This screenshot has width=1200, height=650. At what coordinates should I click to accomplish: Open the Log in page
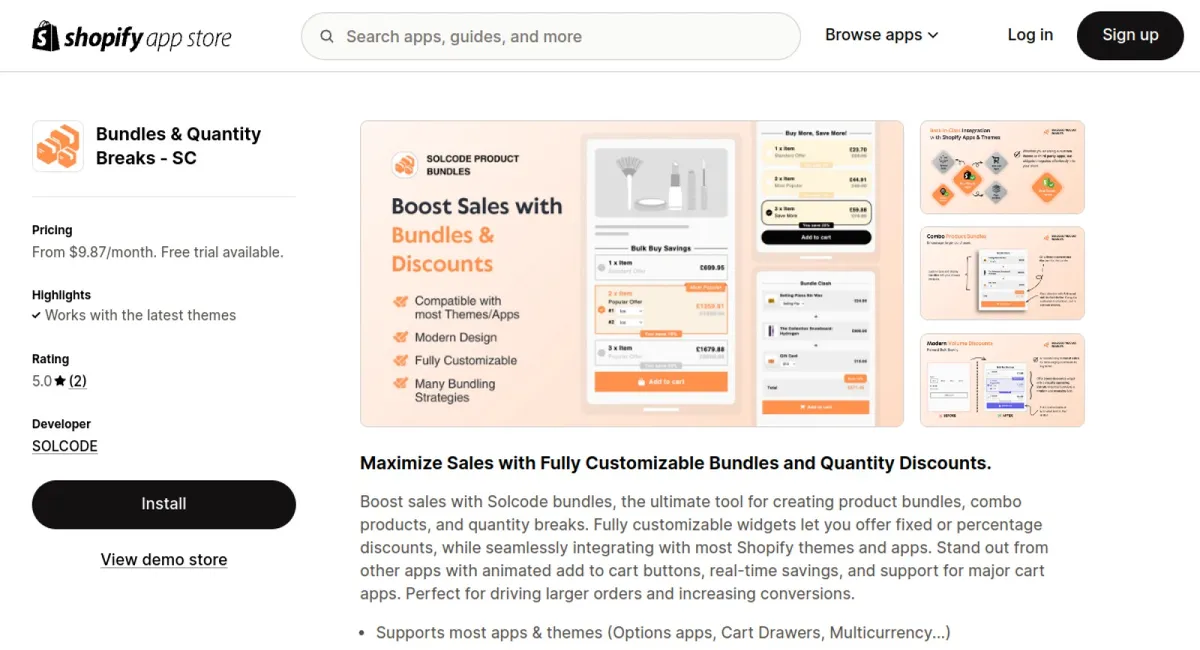point(1030,35)
